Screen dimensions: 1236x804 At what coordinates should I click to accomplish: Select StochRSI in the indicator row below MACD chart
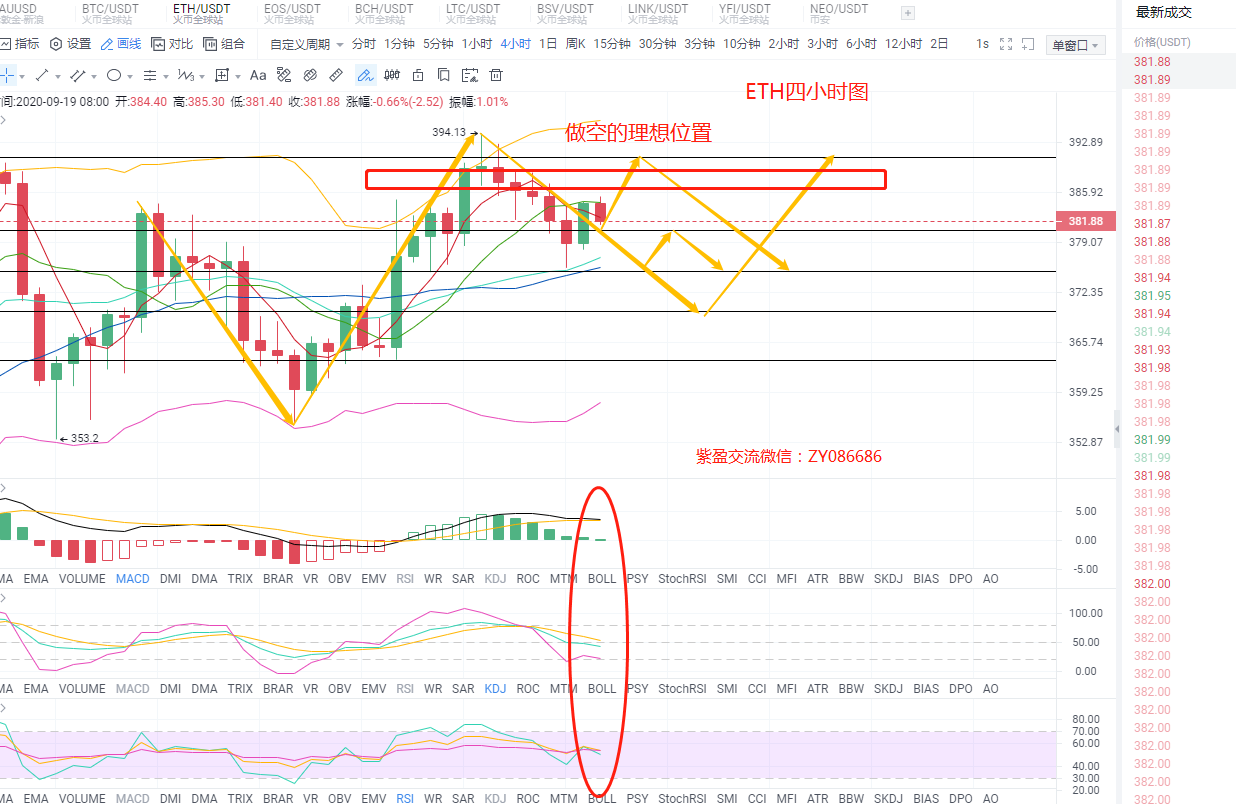(x=682, y=578)
